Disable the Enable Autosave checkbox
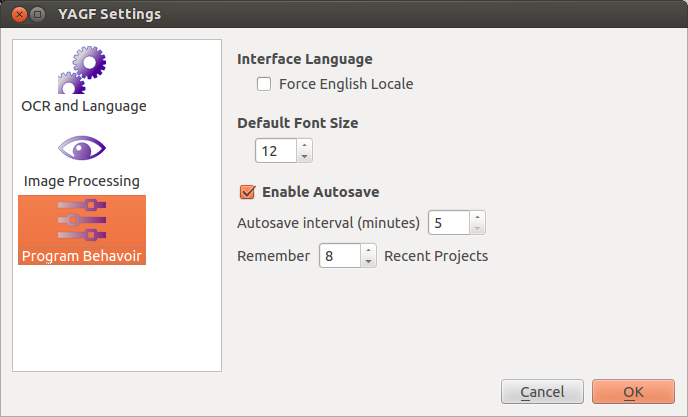This screenshot has height=417, width=688. click(247, 192)
